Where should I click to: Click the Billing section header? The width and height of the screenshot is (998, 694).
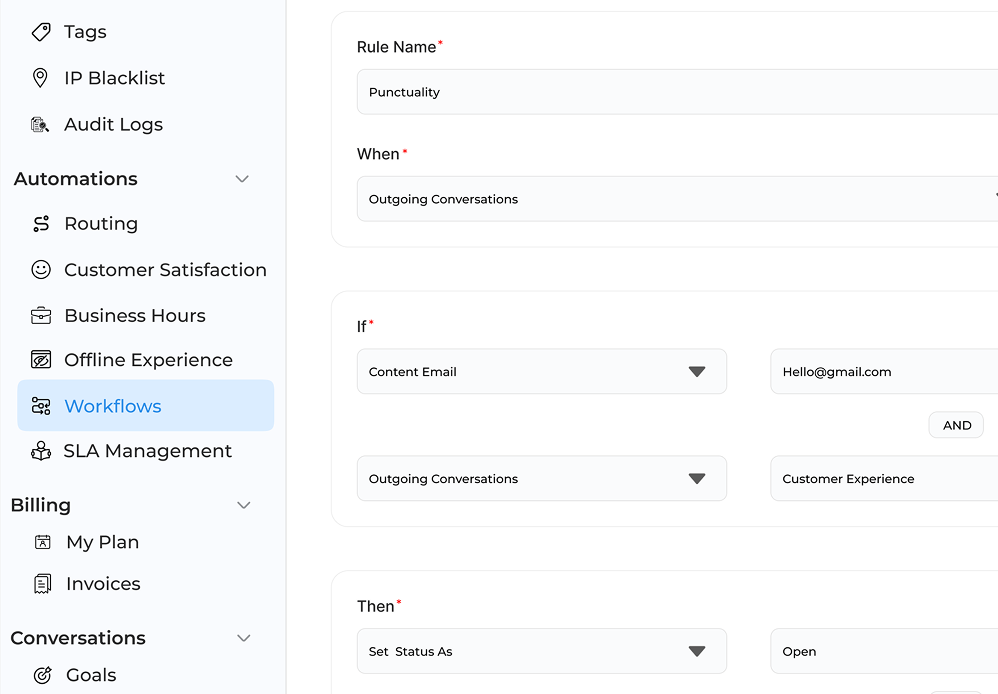click(x=41, y=506)
